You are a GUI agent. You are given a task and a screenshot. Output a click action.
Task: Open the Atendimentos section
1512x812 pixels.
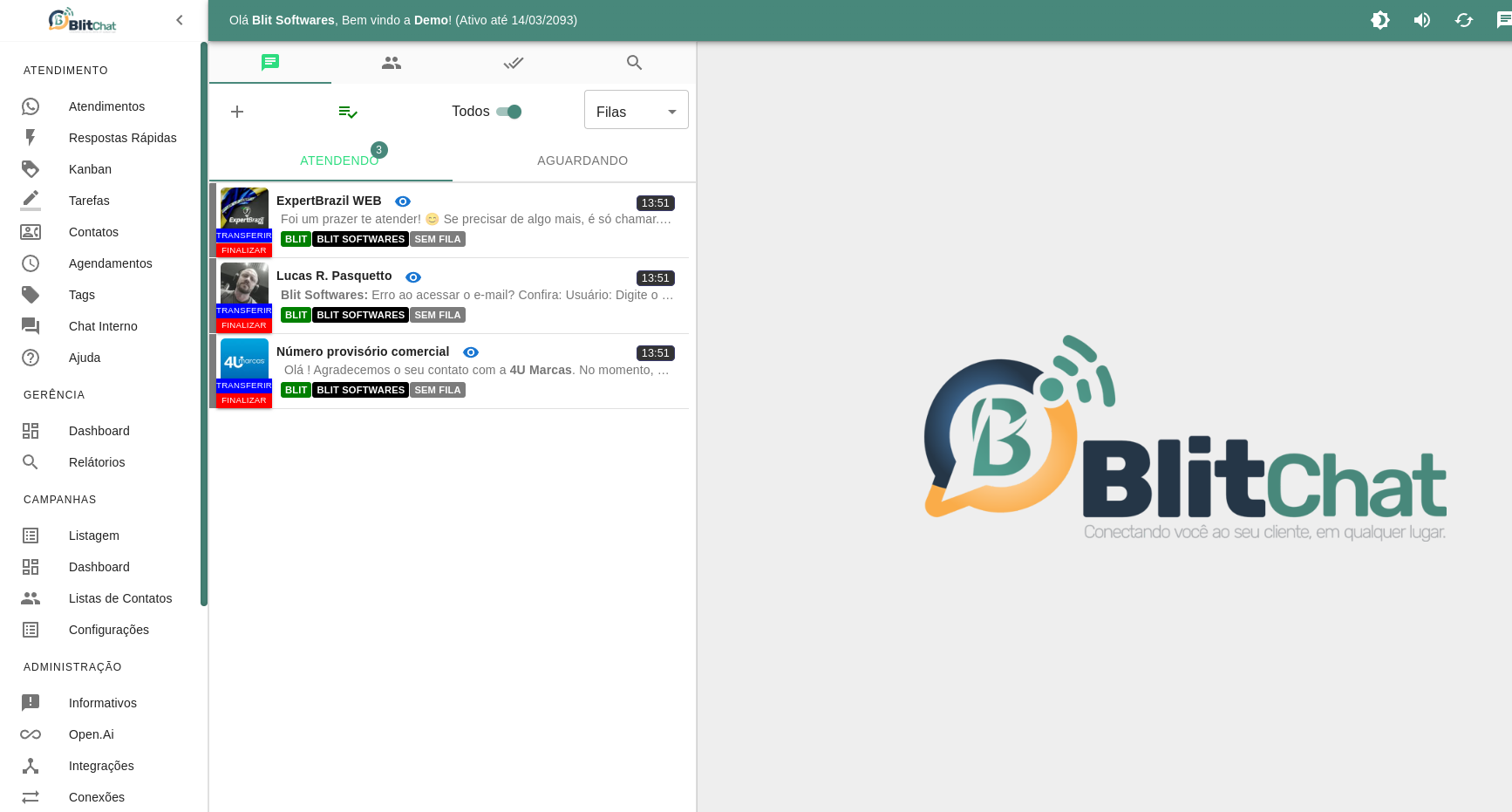tap(106, 106)
